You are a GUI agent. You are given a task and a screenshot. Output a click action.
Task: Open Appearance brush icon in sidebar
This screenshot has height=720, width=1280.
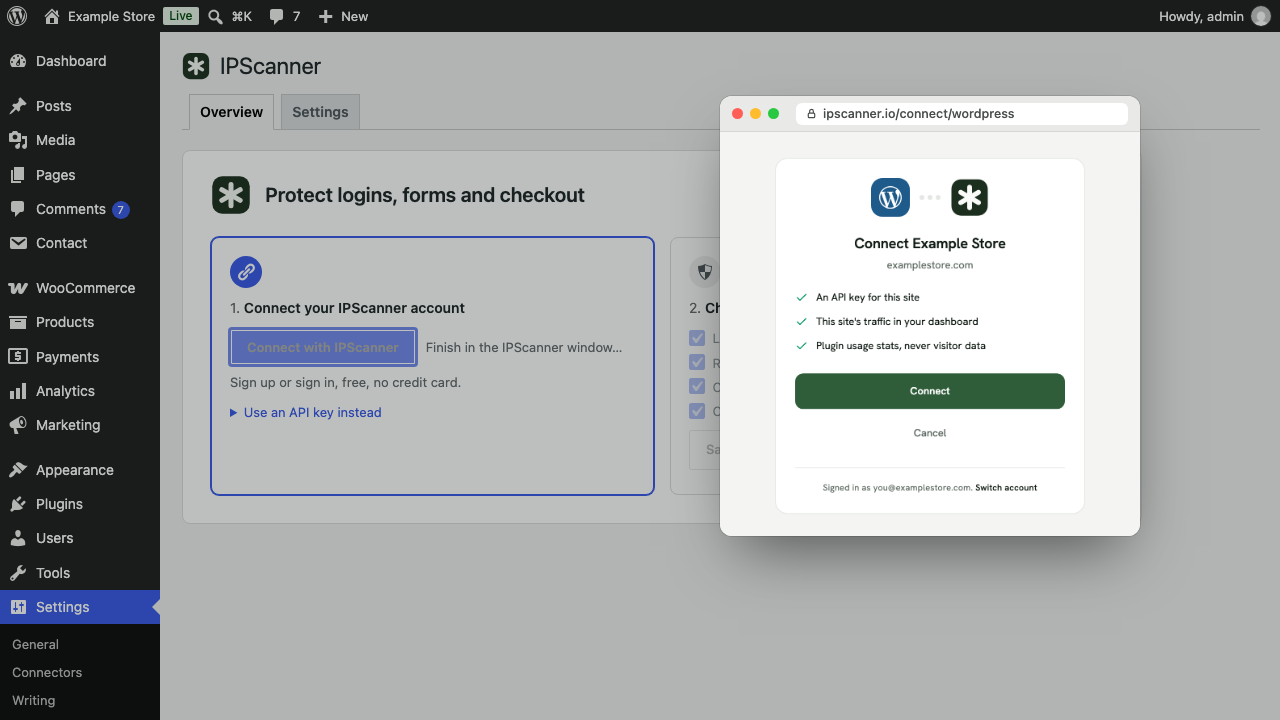coord(18,470)
